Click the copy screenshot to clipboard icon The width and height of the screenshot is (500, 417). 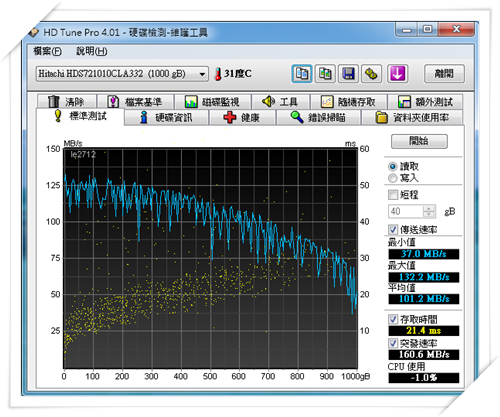[x=325, y=74]
